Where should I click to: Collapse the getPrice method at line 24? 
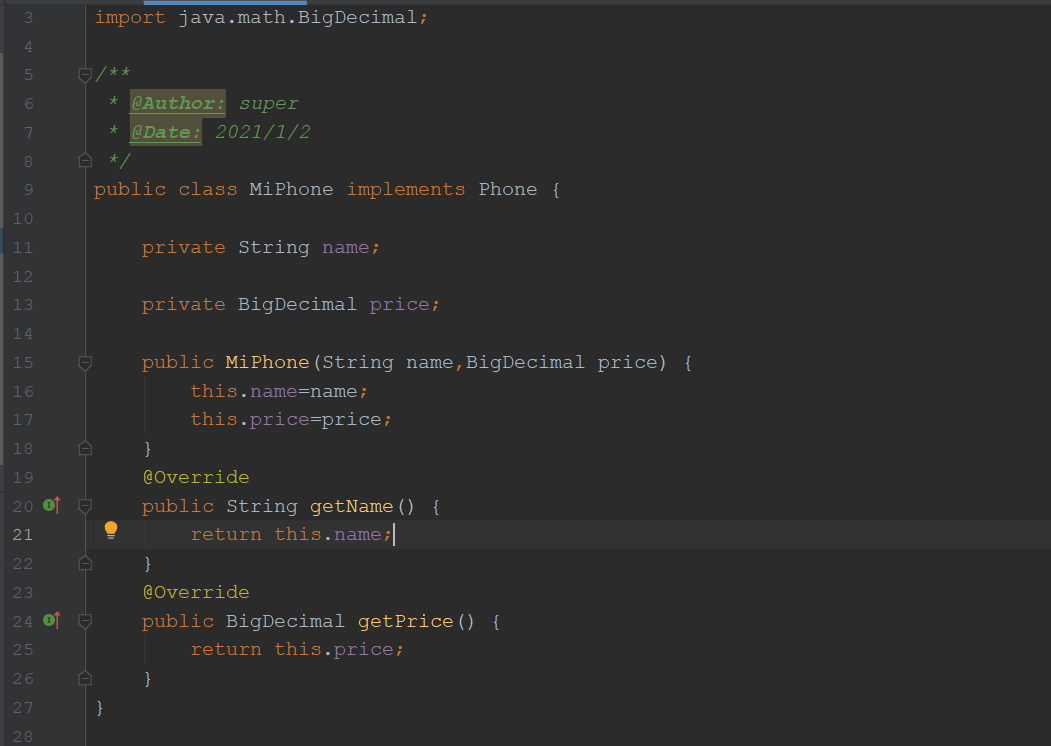85,621
